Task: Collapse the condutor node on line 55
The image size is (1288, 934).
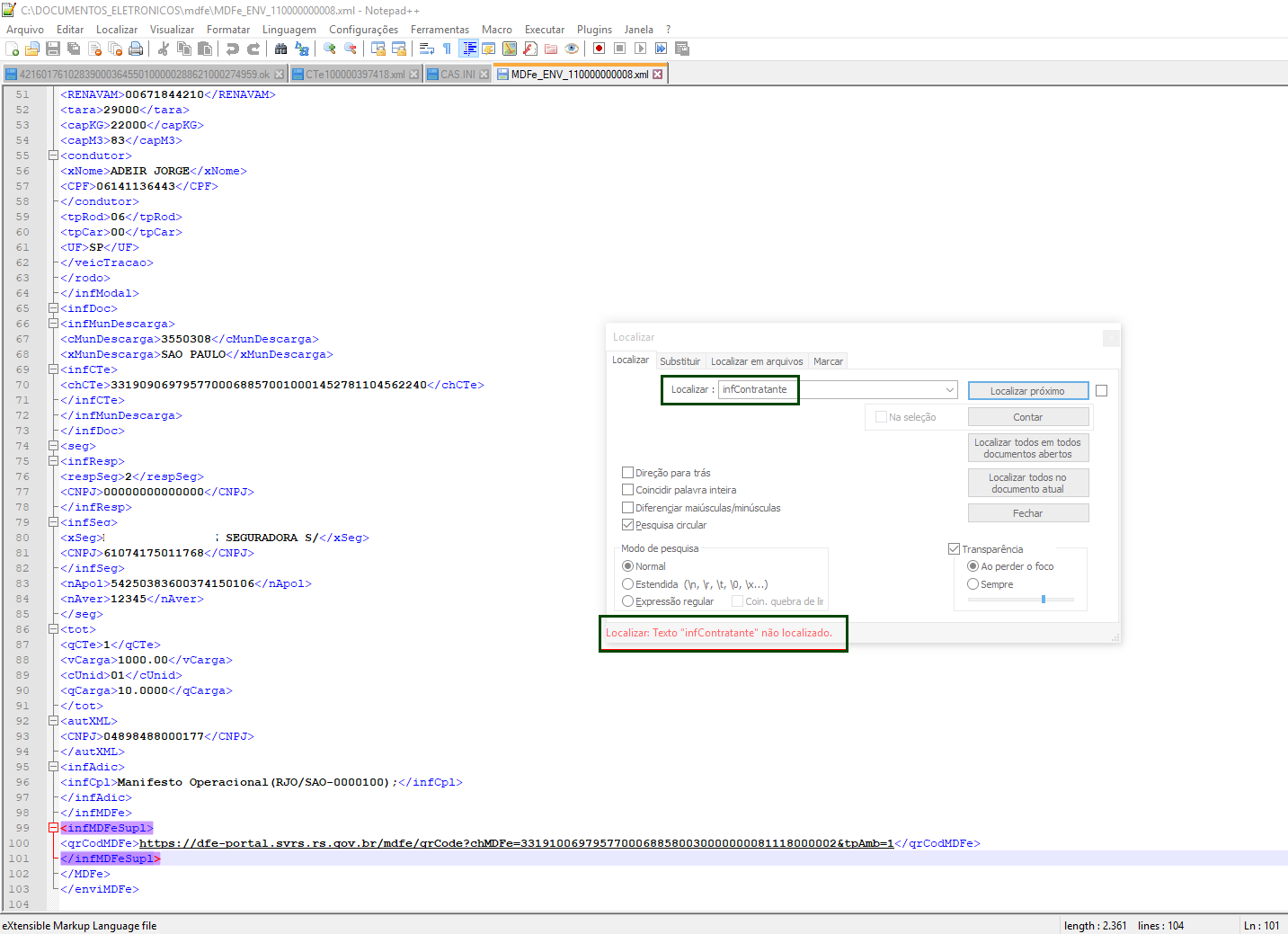Action: [x=53, y=156]
